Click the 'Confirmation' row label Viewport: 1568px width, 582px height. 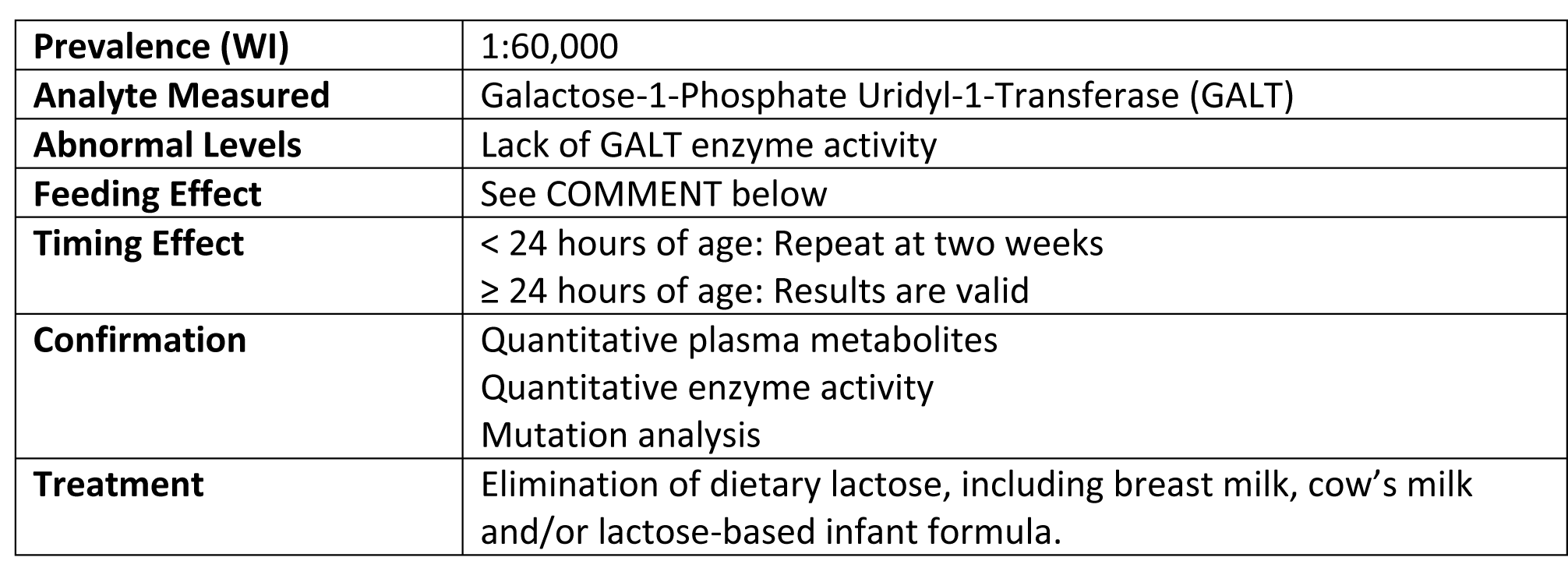click(140, 340)
